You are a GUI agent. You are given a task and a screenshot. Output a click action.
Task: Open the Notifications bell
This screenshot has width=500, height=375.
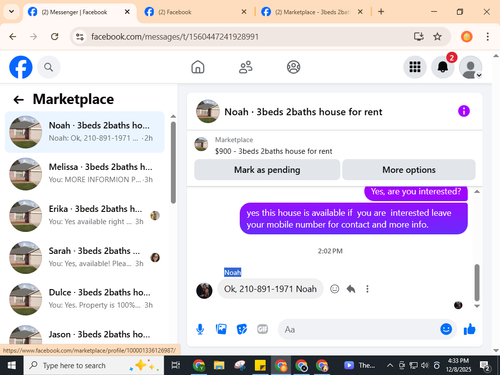coord(443,67)
